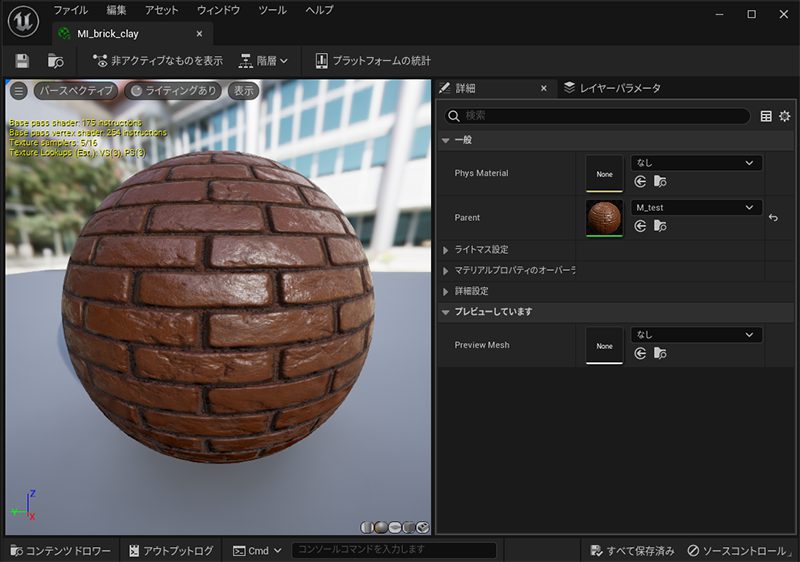Open the details panel settings gear
This screenshot has height=562, width=800.
(784, 116)
